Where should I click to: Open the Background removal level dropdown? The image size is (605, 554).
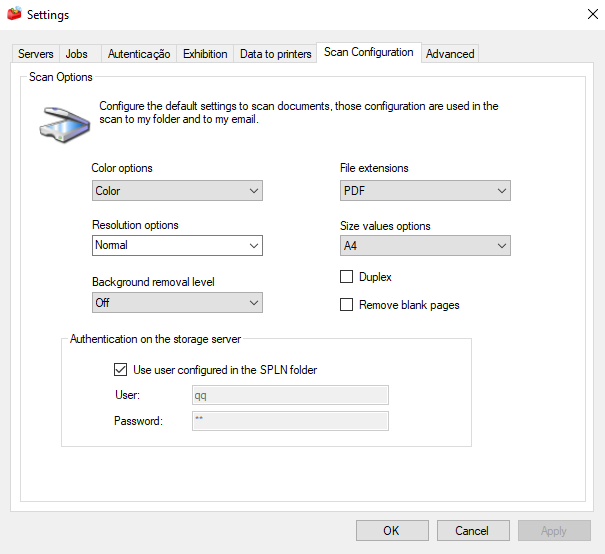(x=177, y=302)
